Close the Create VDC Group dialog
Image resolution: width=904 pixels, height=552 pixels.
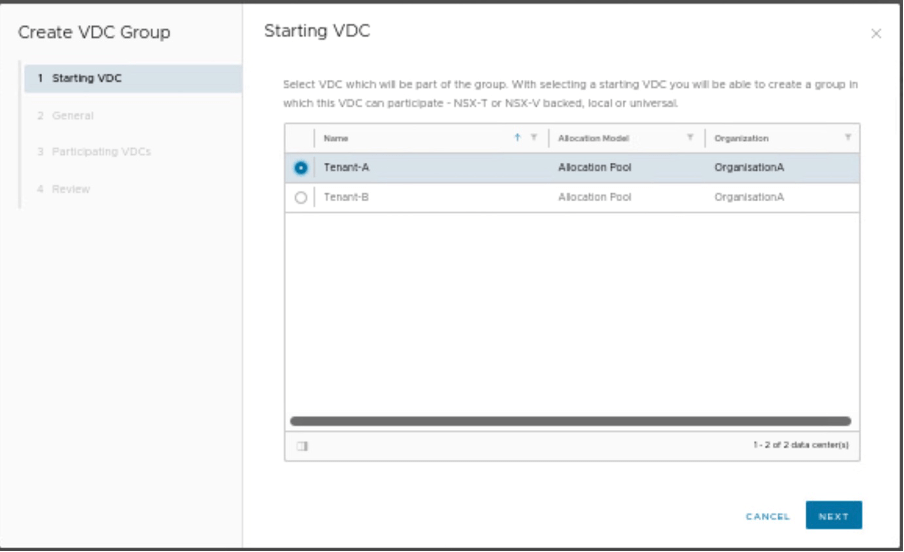click(876, 34)
